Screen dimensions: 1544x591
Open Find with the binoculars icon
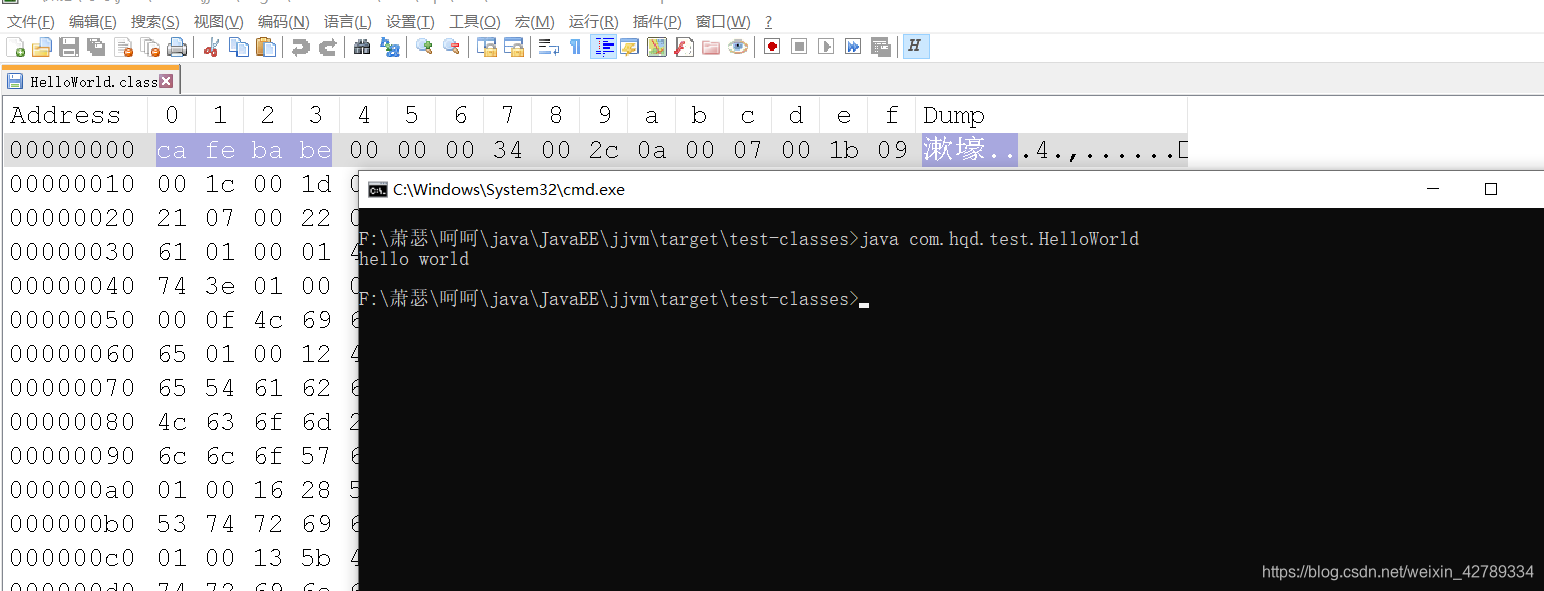click(x=362, y=46)
